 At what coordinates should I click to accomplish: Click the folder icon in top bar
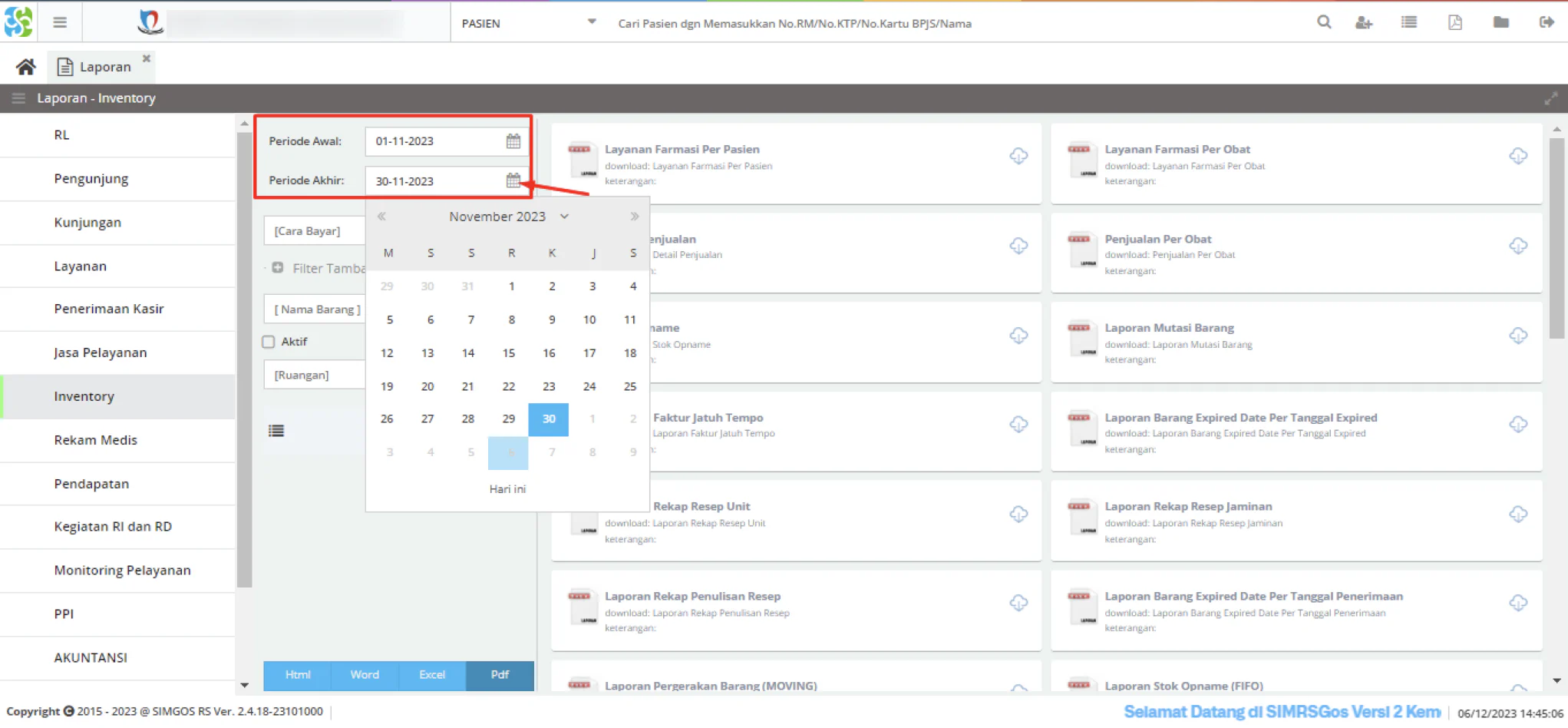[x=1501, y=22]
